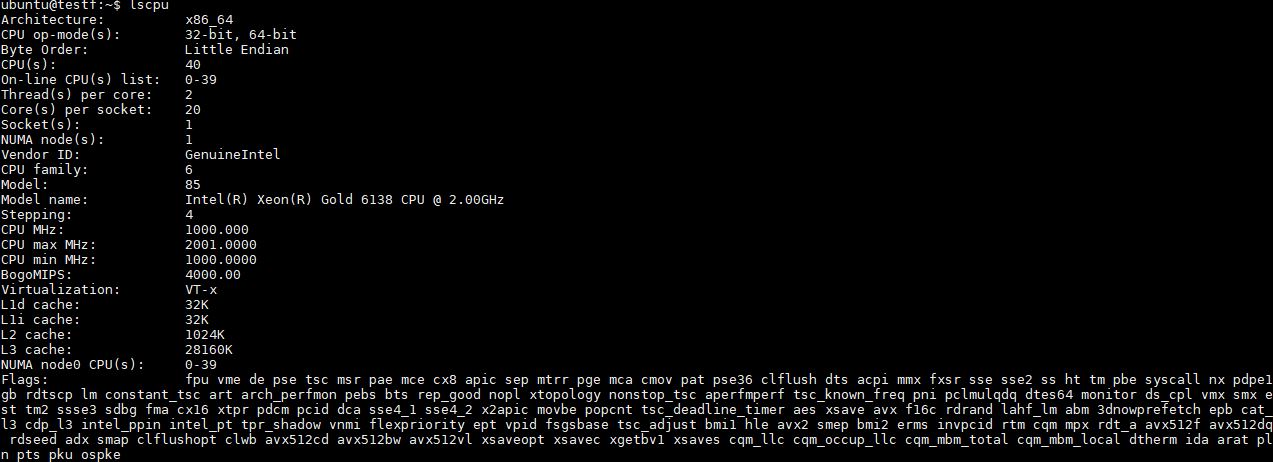Select the Core(s) per socket value 20
This screenshot has height=462, width=1273.
coord(193,110)
